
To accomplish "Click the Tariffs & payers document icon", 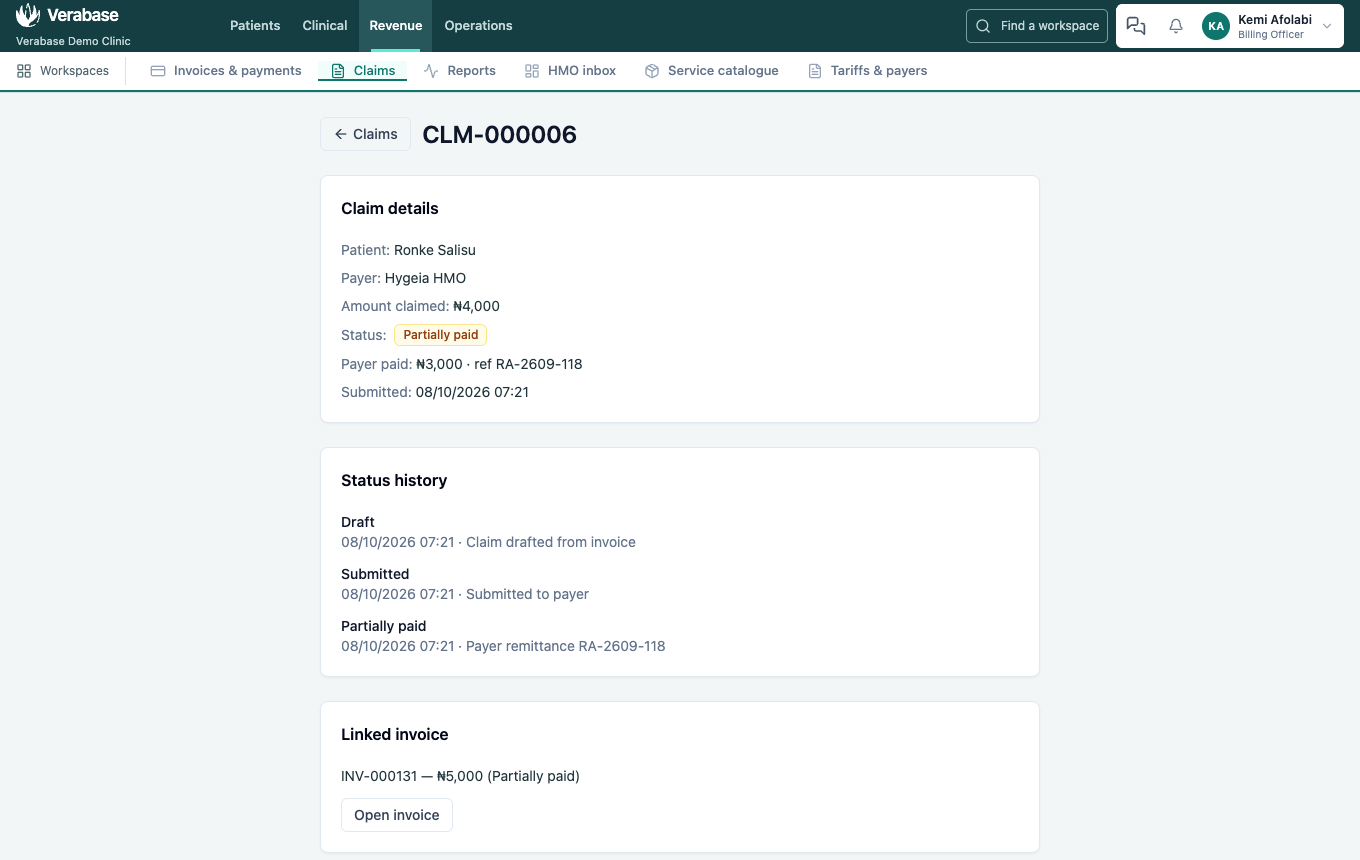I will (x=815, y=71).
